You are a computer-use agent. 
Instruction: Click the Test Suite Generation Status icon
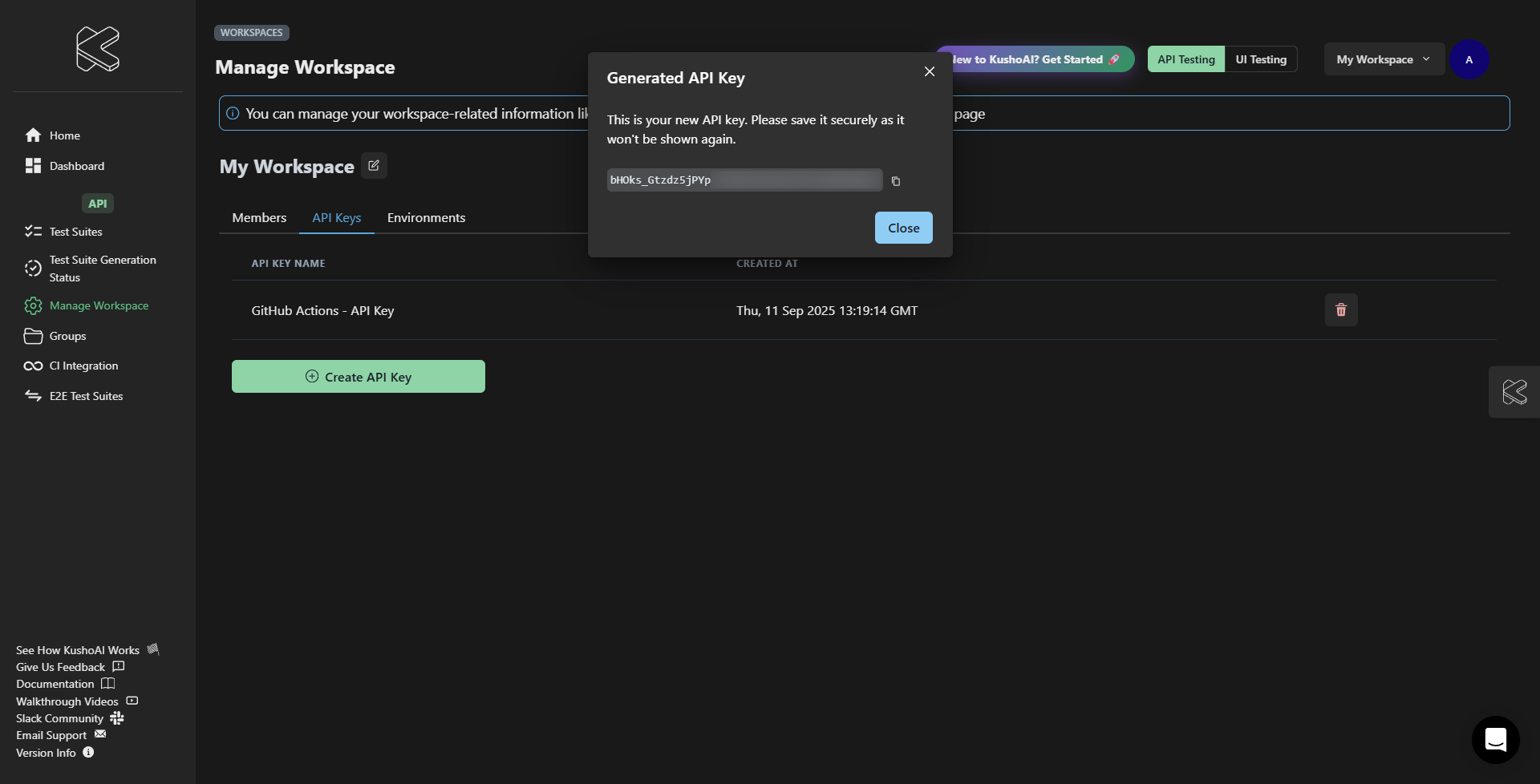pyautogui.click(x=33, y=268)
